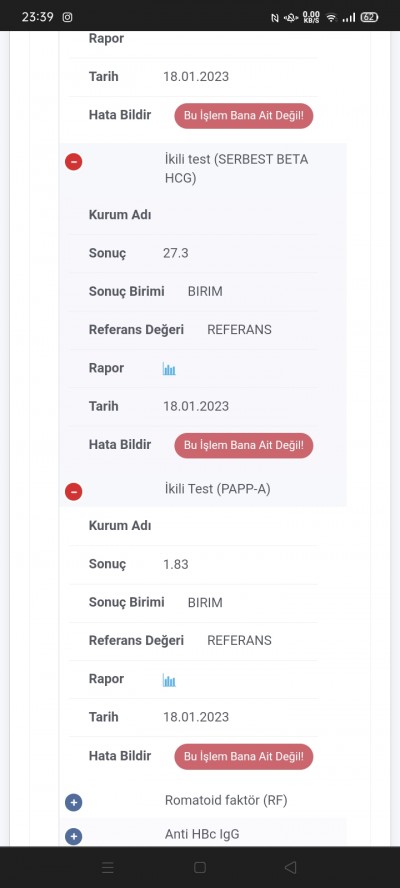Tap the Android back navigation button
Viewport: 400px width, 888px height.
point(290,867)
